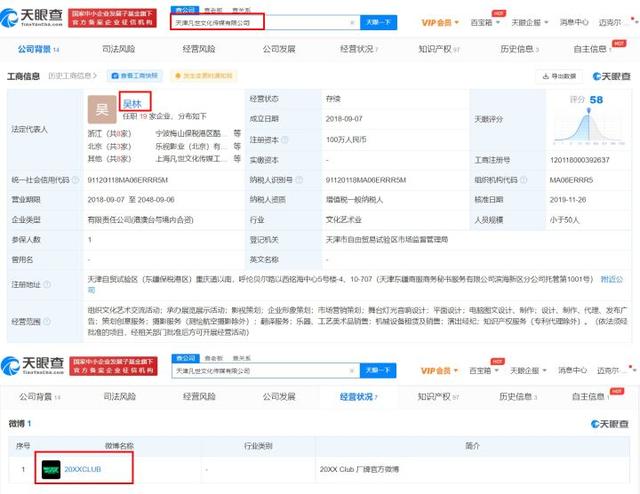Screen dimensions: 640x494
Task: Open 公司发展 tab on the 公司背景 page
Action: tap(279, 49)
